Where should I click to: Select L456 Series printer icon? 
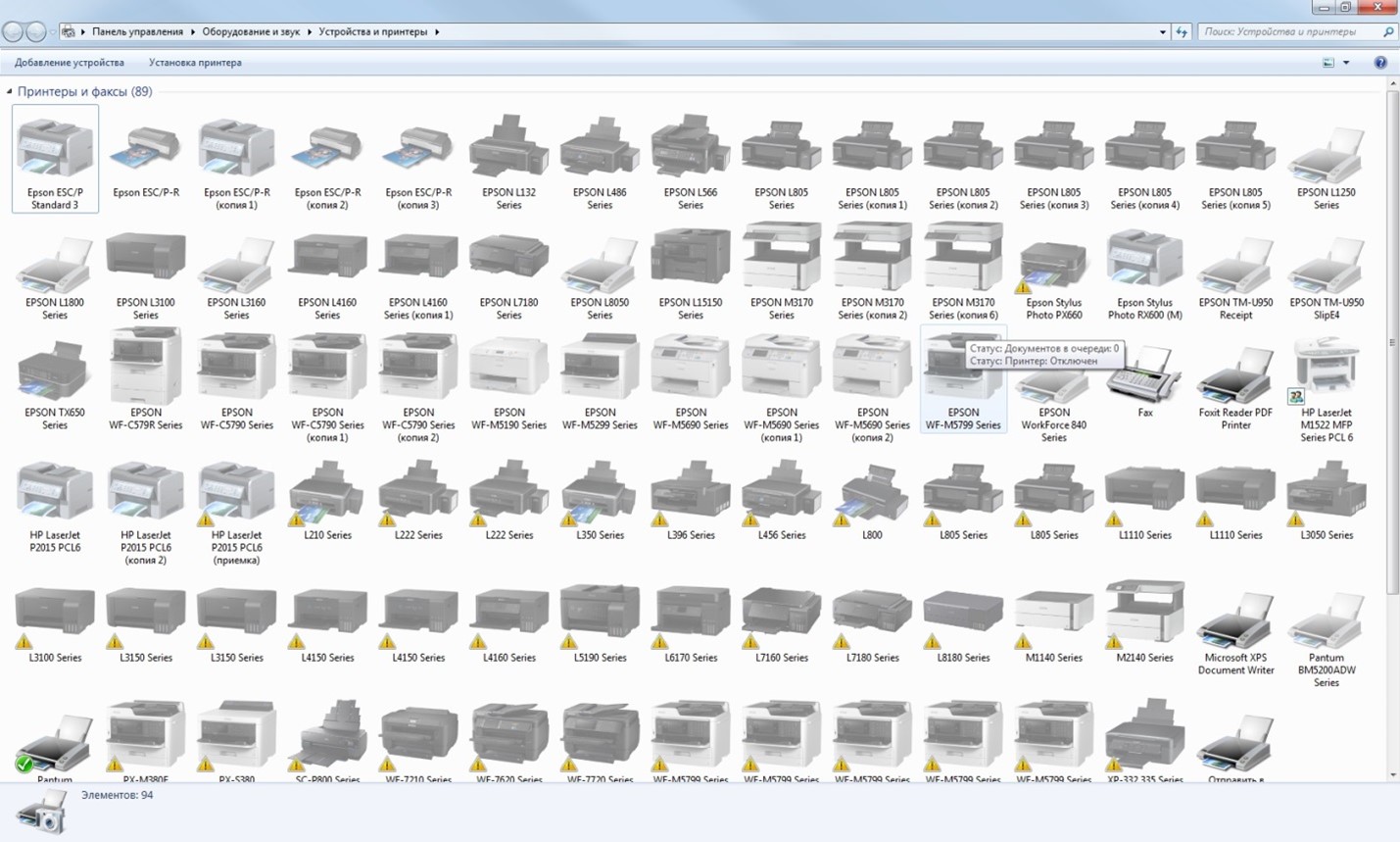(x=781, y=494)
